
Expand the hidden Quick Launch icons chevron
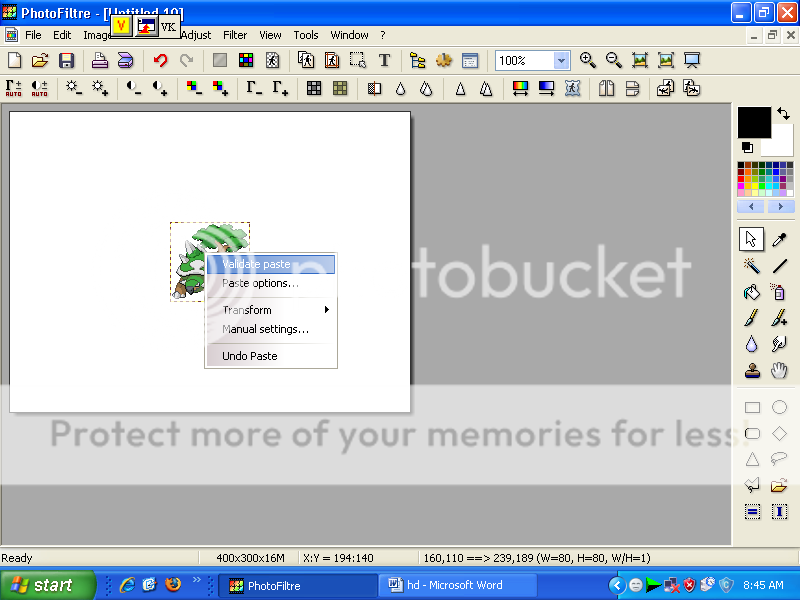tap(196, 580)
